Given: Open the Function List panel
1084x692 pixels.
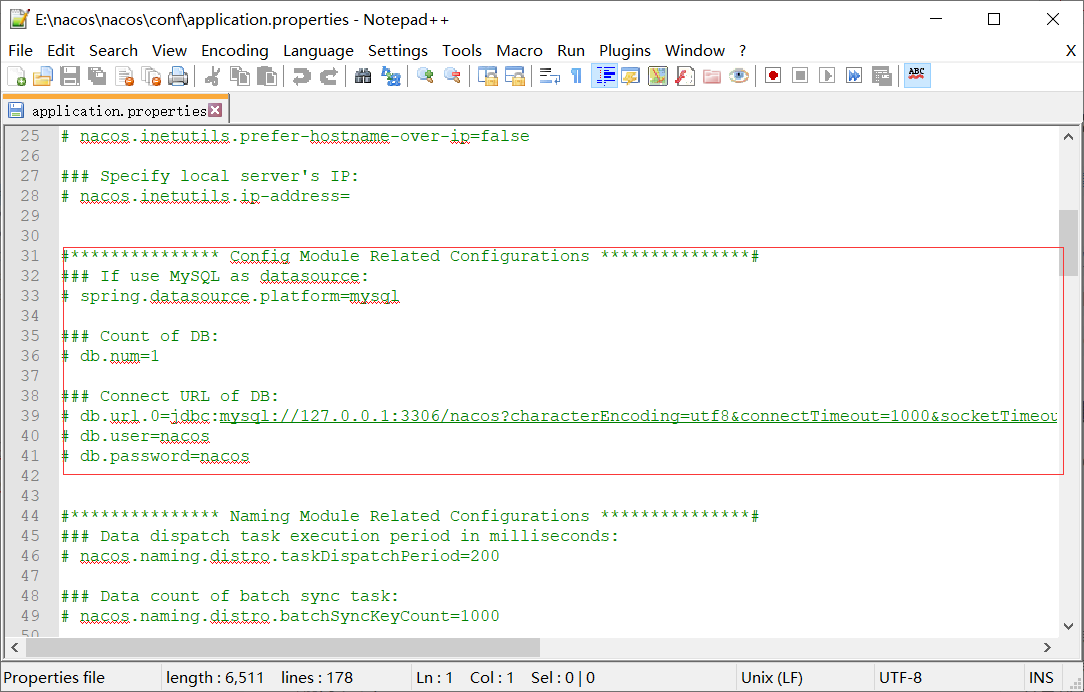Looking at the screenshot, I should click(684, 76).
